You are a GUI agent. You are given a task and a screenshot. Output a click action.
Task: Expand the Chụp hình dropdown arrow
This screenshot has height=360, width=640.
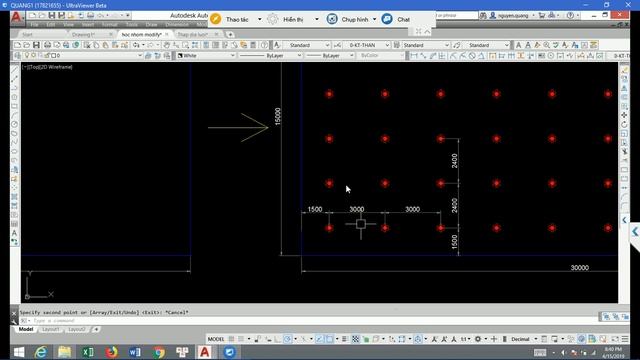374,19
